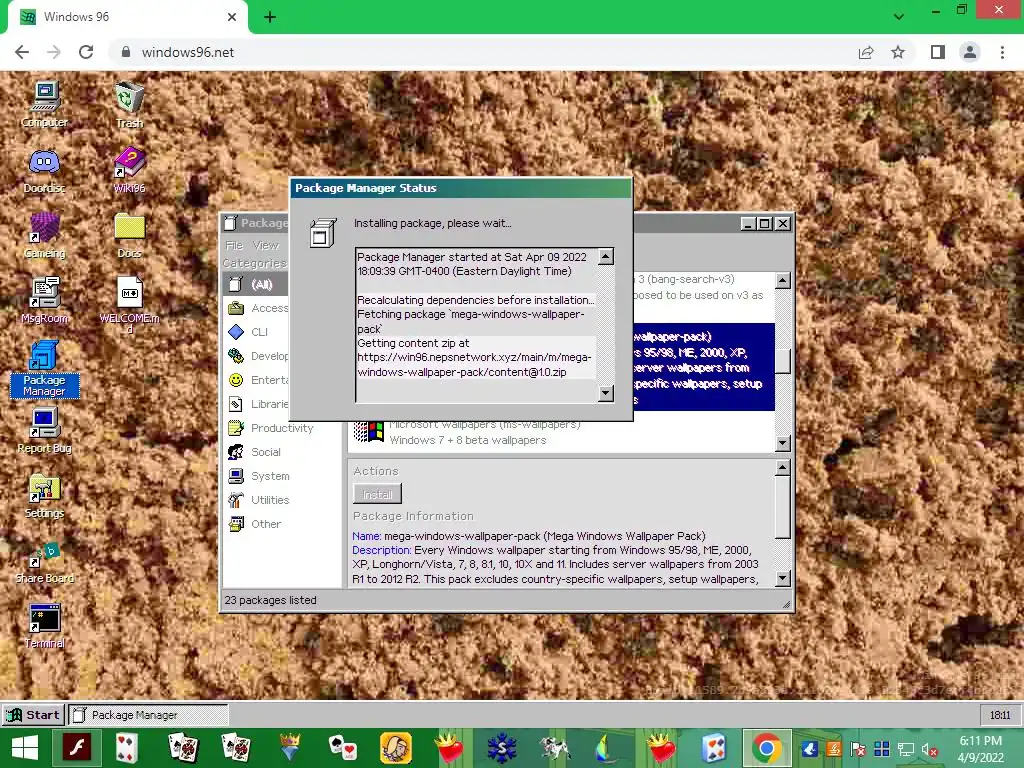Image resolution: width=1024 pixels, height=768 pixels.
Task: Click the muted volume tray icon
Action: pos(930,749)
